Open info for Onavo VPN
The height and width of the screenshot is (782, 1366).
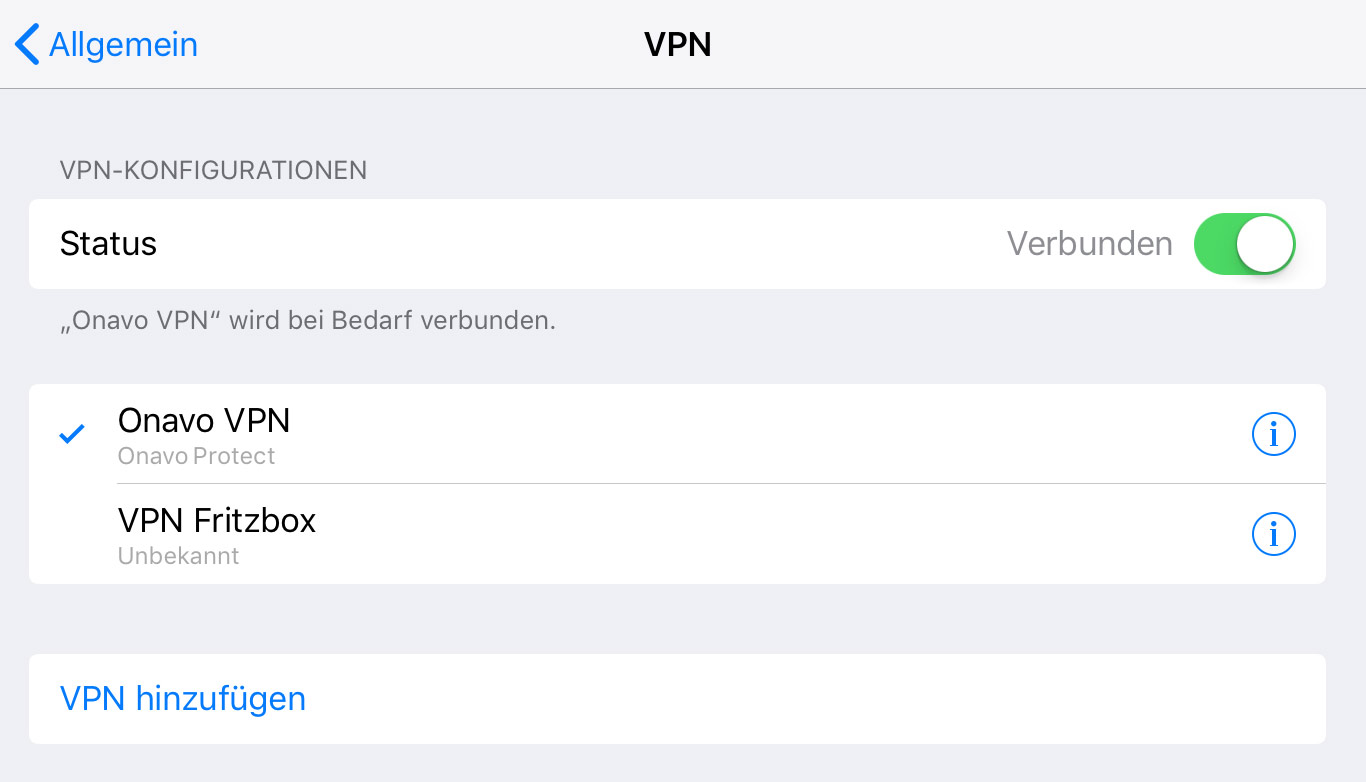1273,434
